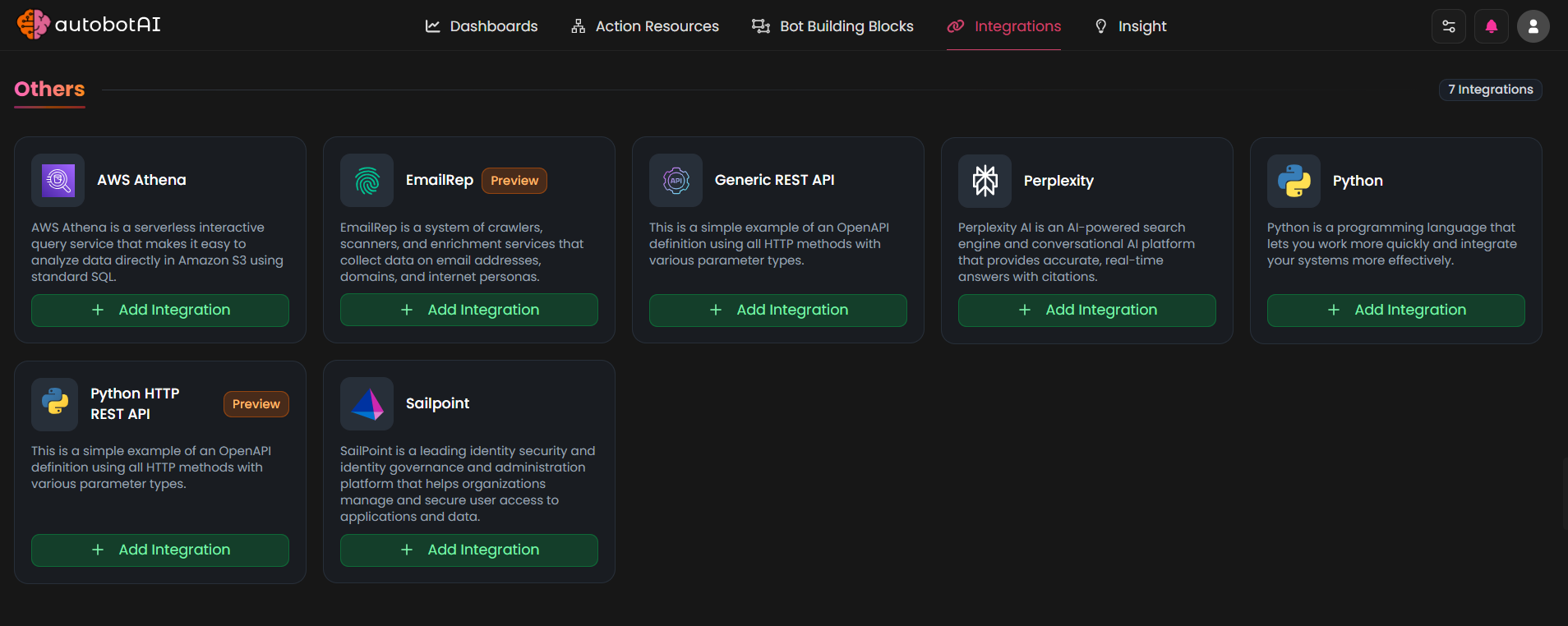Add the Python HTTP REST API integration
This screenshot has height=626, width=1568.
pos(160,550)
